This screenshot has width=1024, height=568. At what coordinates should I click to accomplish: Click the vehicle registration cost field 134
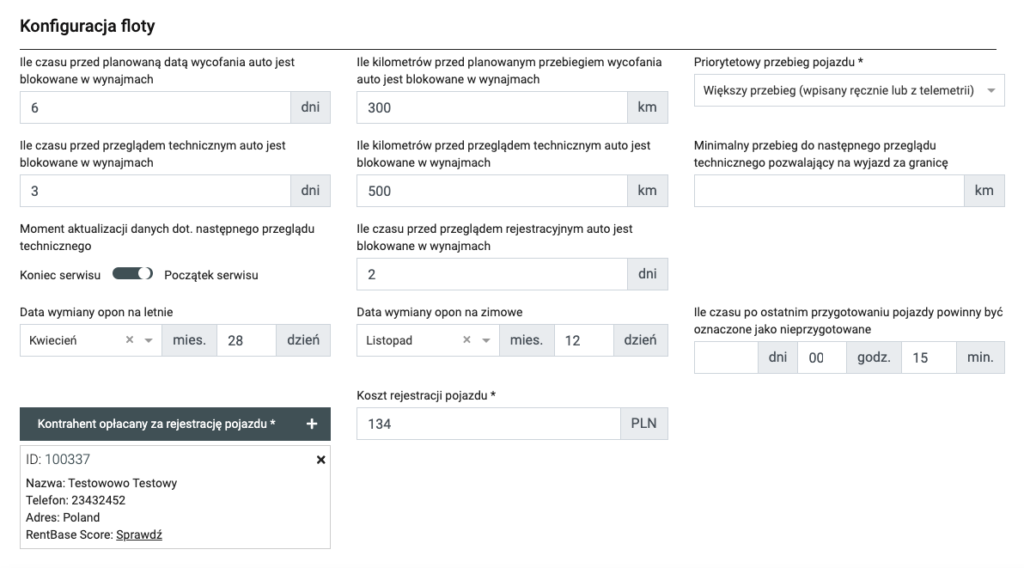(x=488, y=424)
